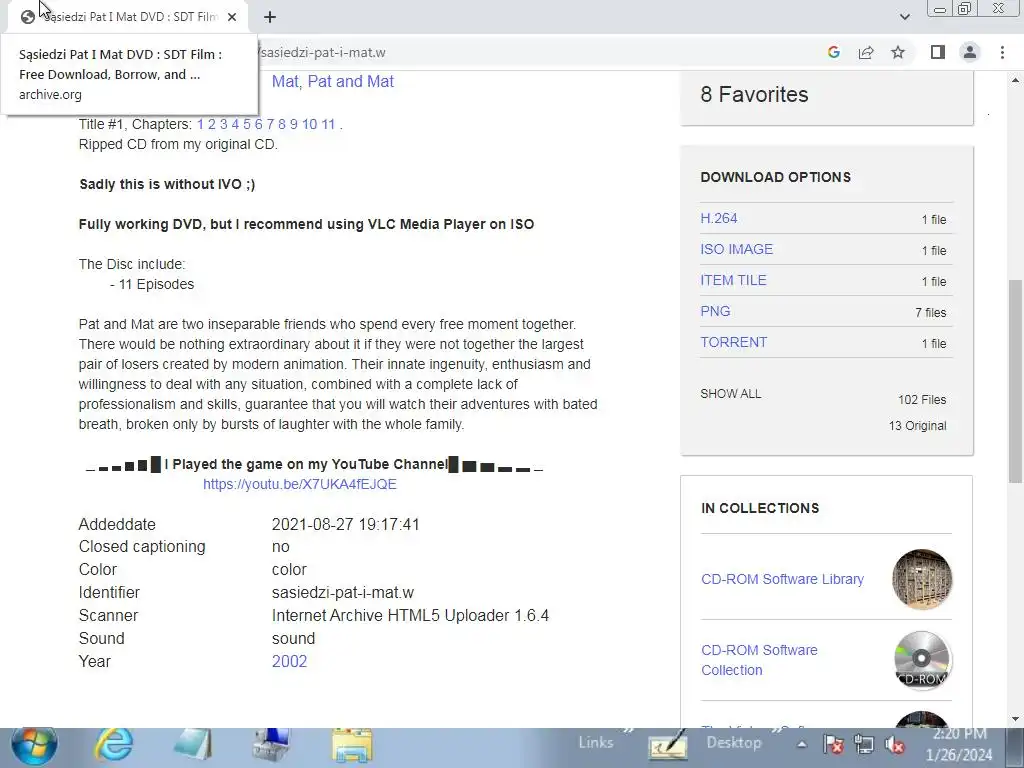Show hidden system tray icons

(x=802, y=744)
